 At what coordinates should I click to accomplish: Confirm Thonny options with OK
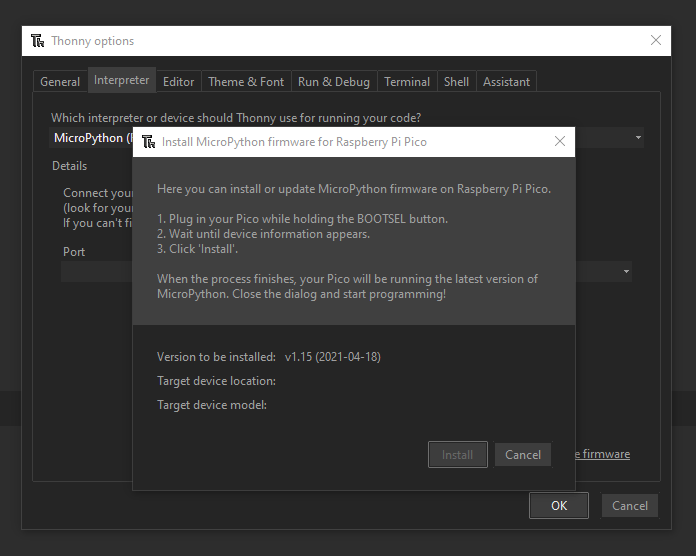[559, 505]
